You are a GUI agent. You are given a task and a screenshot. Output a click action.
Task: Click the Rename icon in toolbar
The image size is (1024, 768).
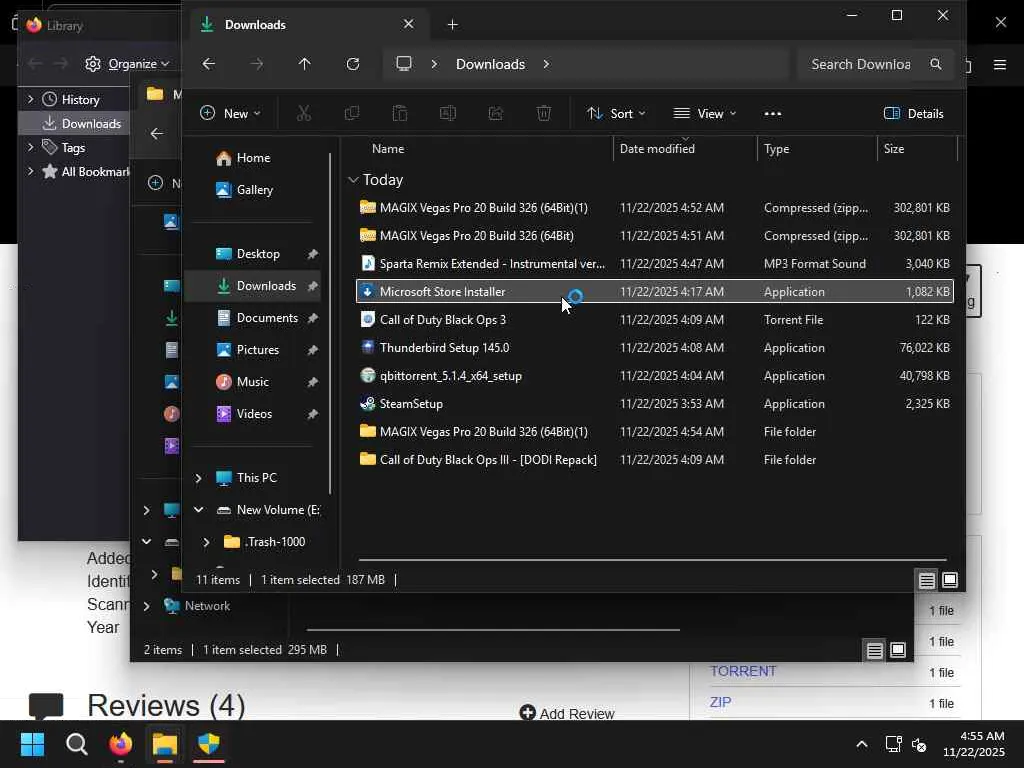pyautogui.click(x=448, y=114)
